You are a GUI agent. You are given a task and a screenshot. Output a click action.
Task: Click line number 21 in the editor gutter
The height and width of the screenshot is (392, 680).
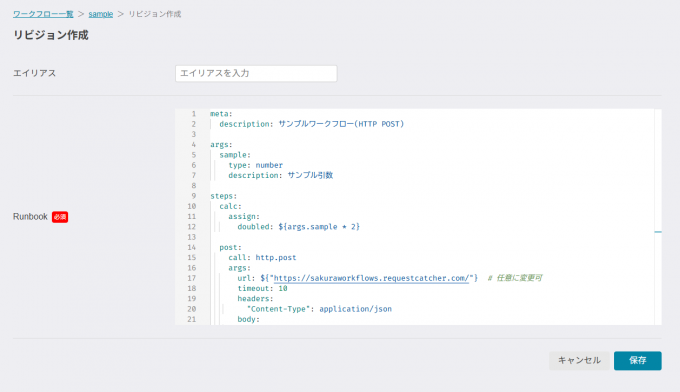(192, 319)
